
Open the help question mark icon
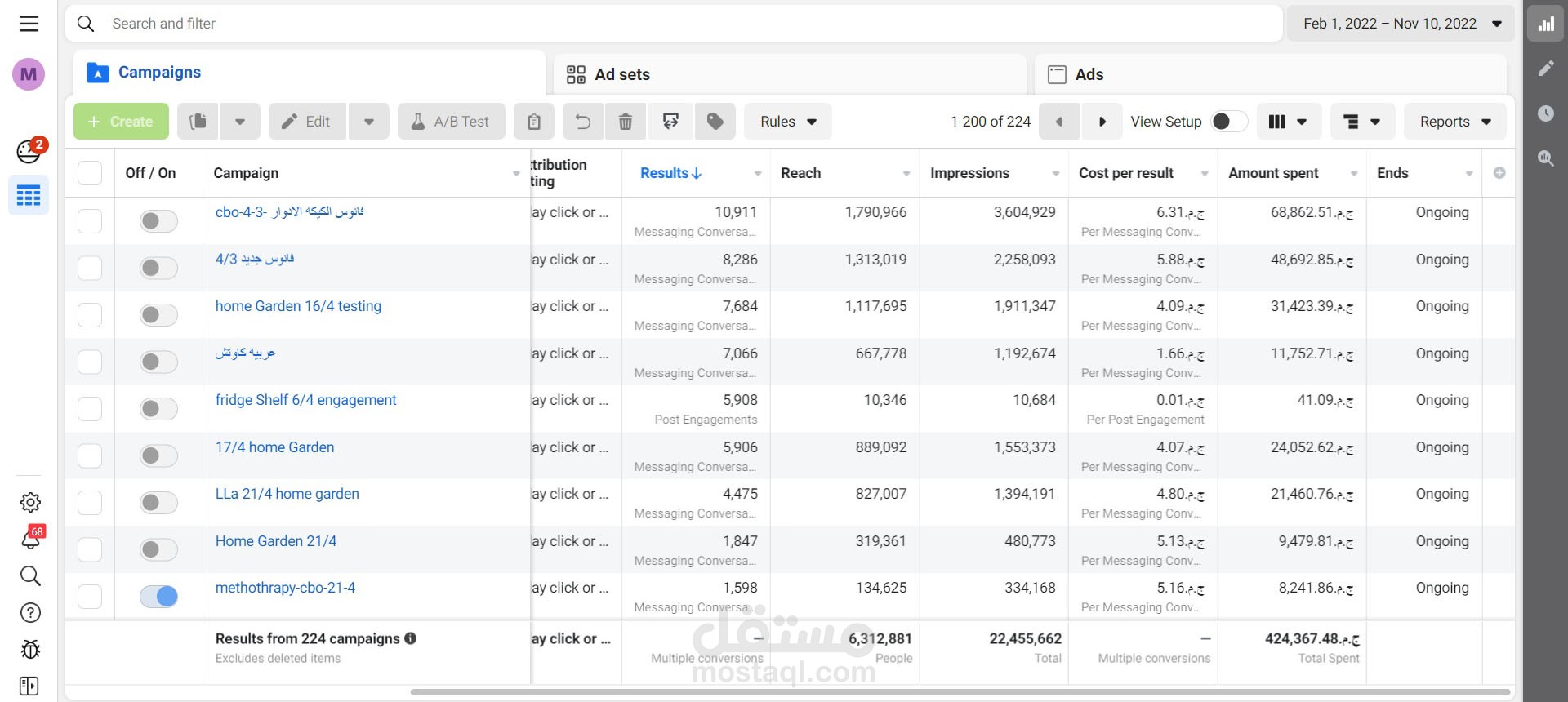(30, 613)
